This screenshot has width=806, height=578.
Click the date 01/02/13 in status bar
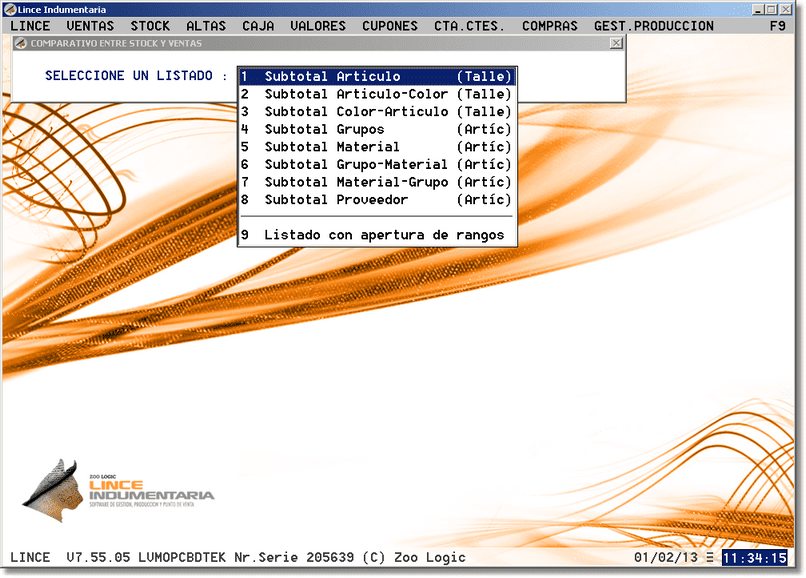666,557
